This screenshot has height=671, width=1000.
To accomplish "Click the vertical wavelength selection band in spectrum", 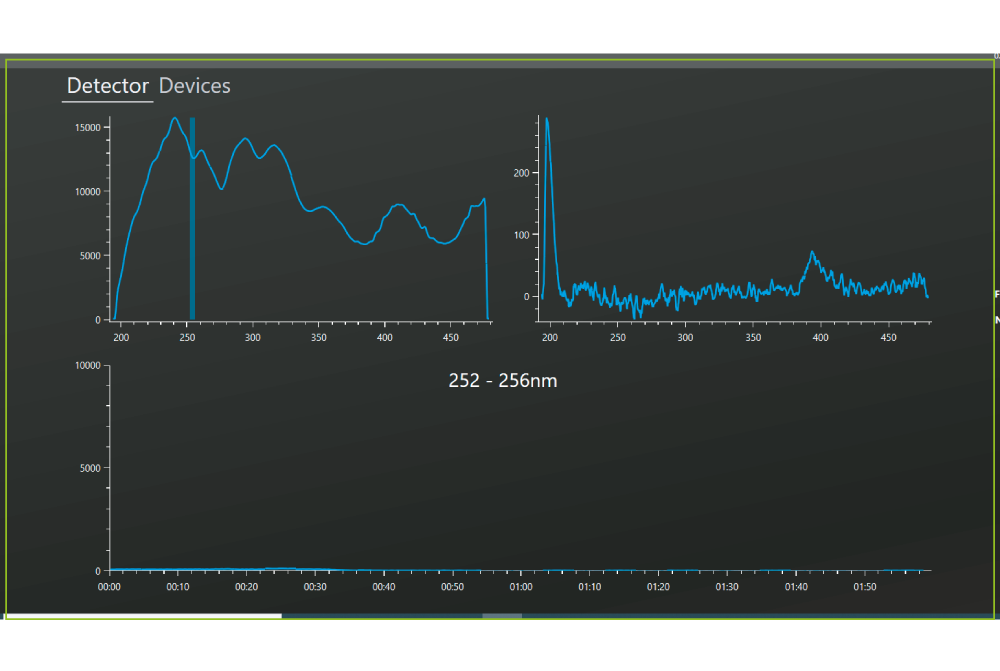I will (x=192, y=218).
